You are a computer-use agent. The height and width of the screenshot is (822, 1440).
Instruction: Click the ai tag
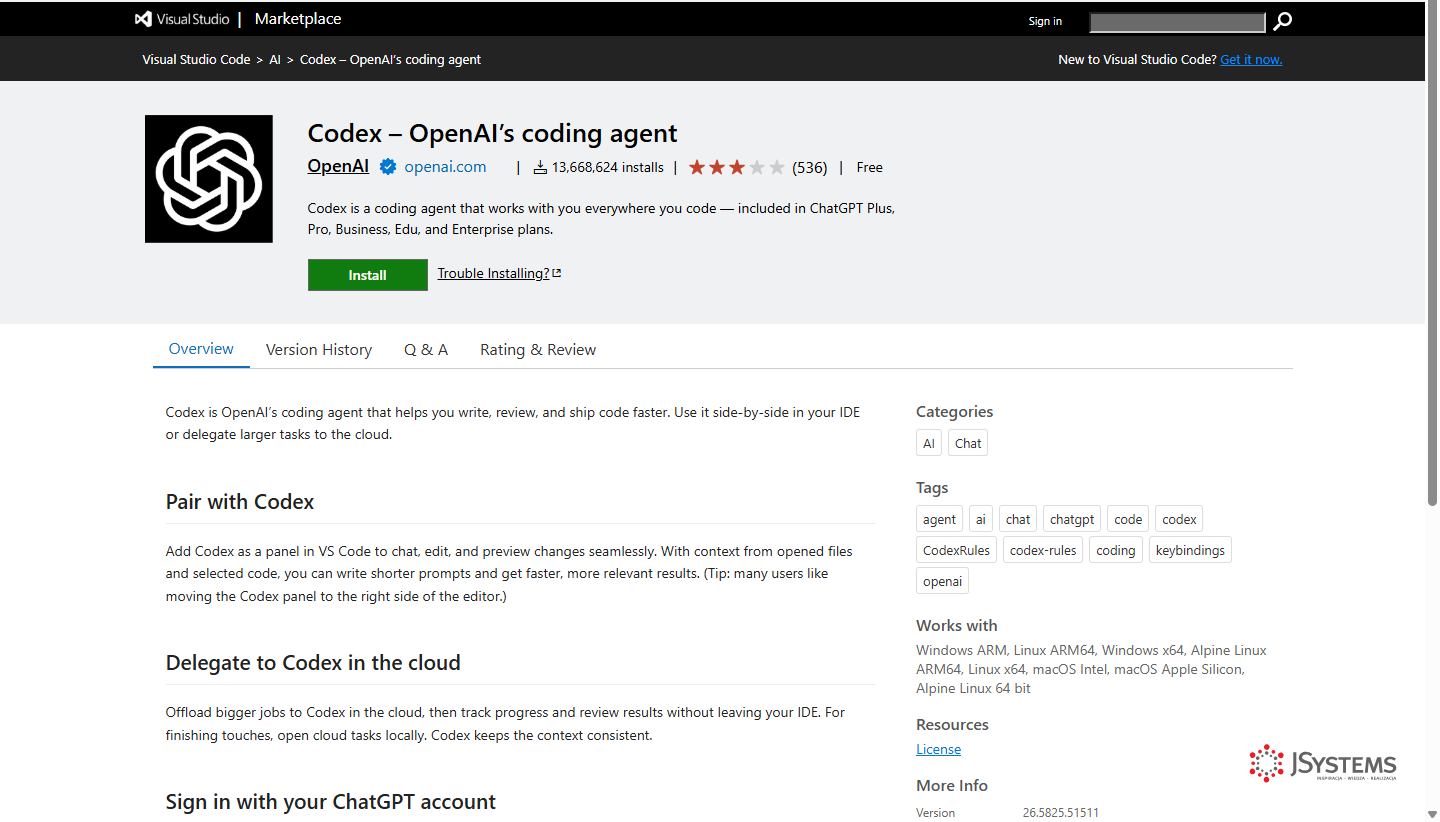point(981,519)
